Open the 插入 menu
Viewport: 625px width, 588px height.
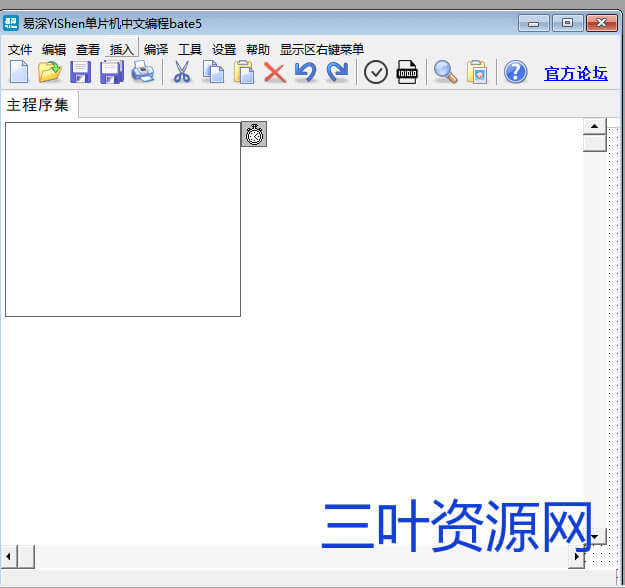click(x=122, y=49)
